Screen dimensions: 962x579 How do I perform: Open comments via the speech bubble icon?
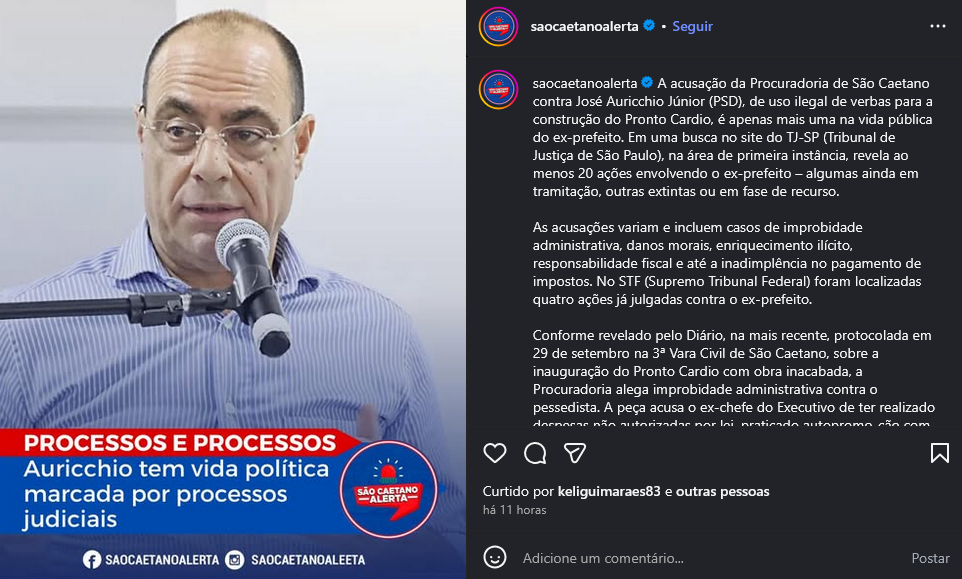pyautogui.click(x=535, y=453)
